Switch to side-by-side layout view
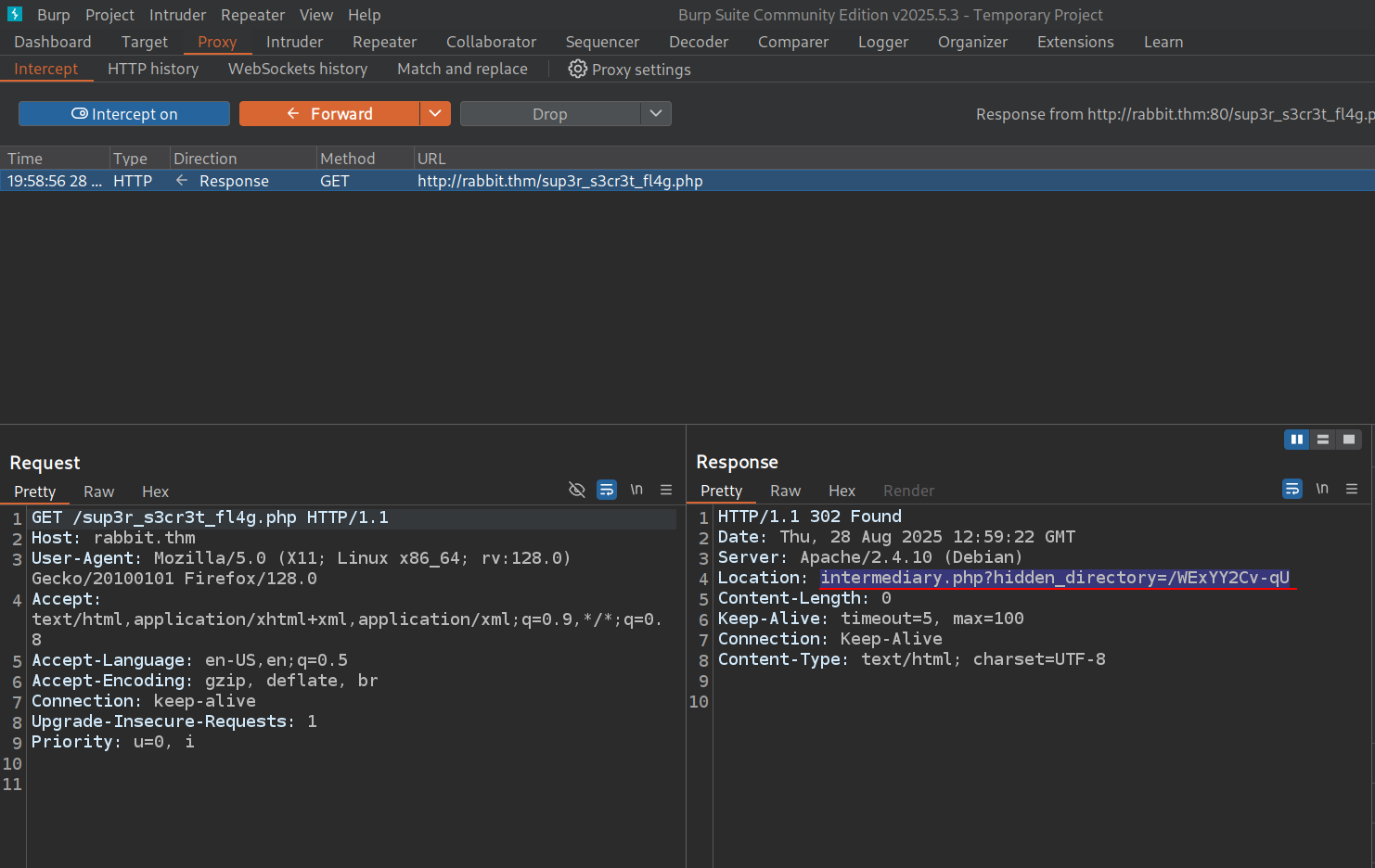Screen dimensions: 1375x868 coord(1296,440)
